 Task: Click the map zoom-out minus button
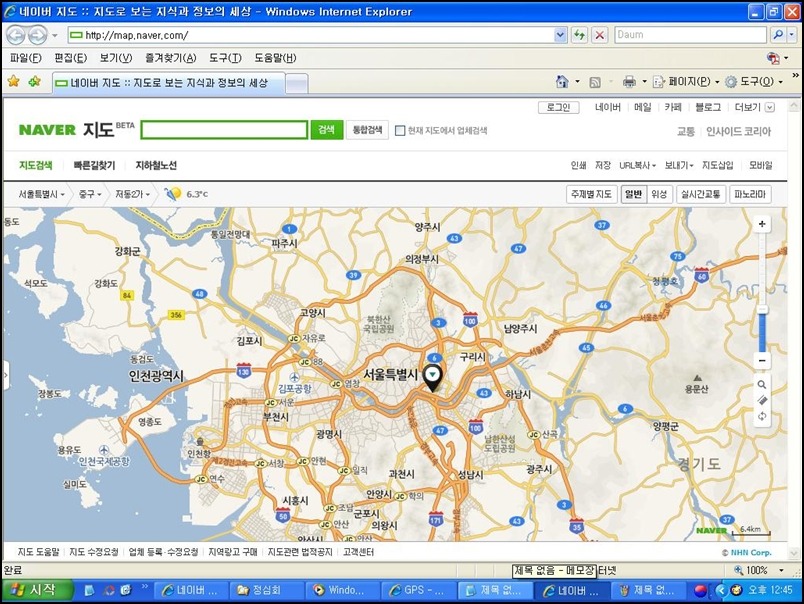pos(762,360)
